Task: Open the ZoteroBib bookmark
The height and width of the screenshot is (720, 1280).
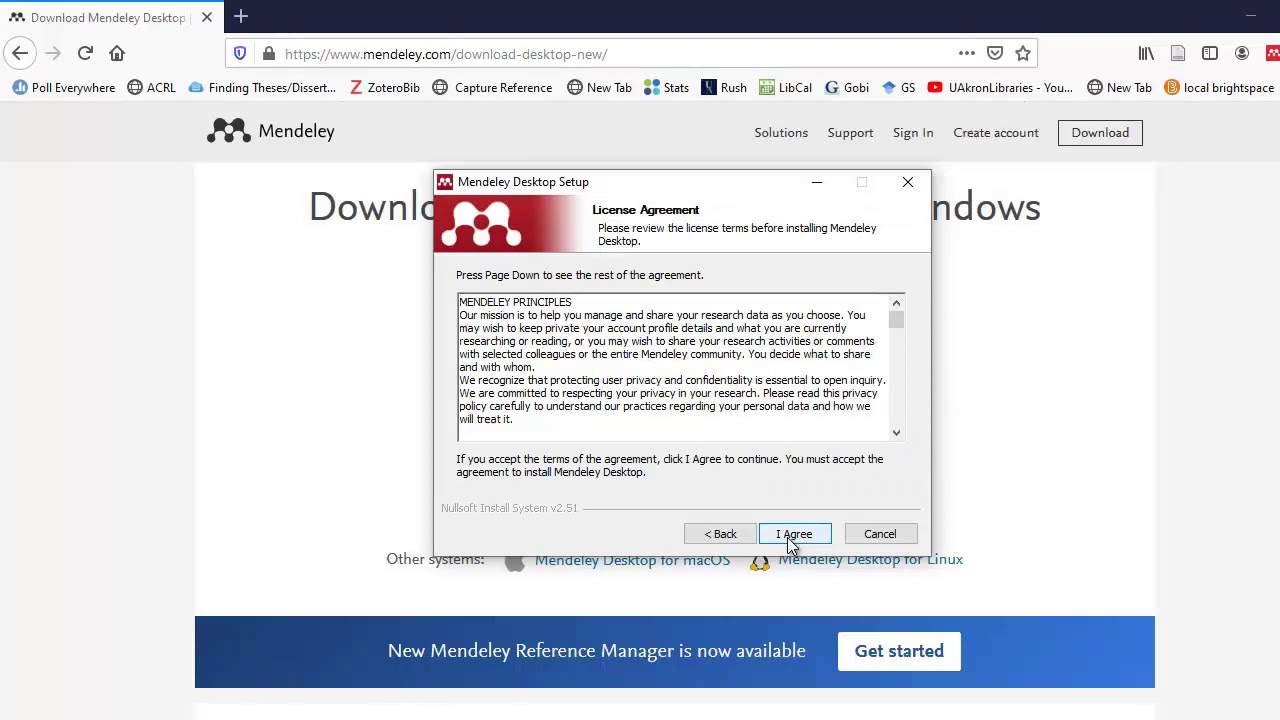Action: (x=385, y=88)
